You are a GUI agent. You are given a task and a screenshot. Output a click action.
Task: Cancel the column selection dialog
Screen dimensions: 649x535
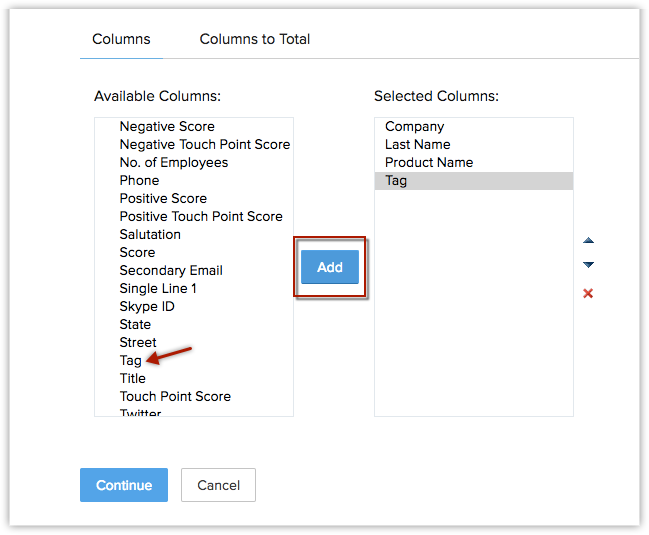[218, 485]
